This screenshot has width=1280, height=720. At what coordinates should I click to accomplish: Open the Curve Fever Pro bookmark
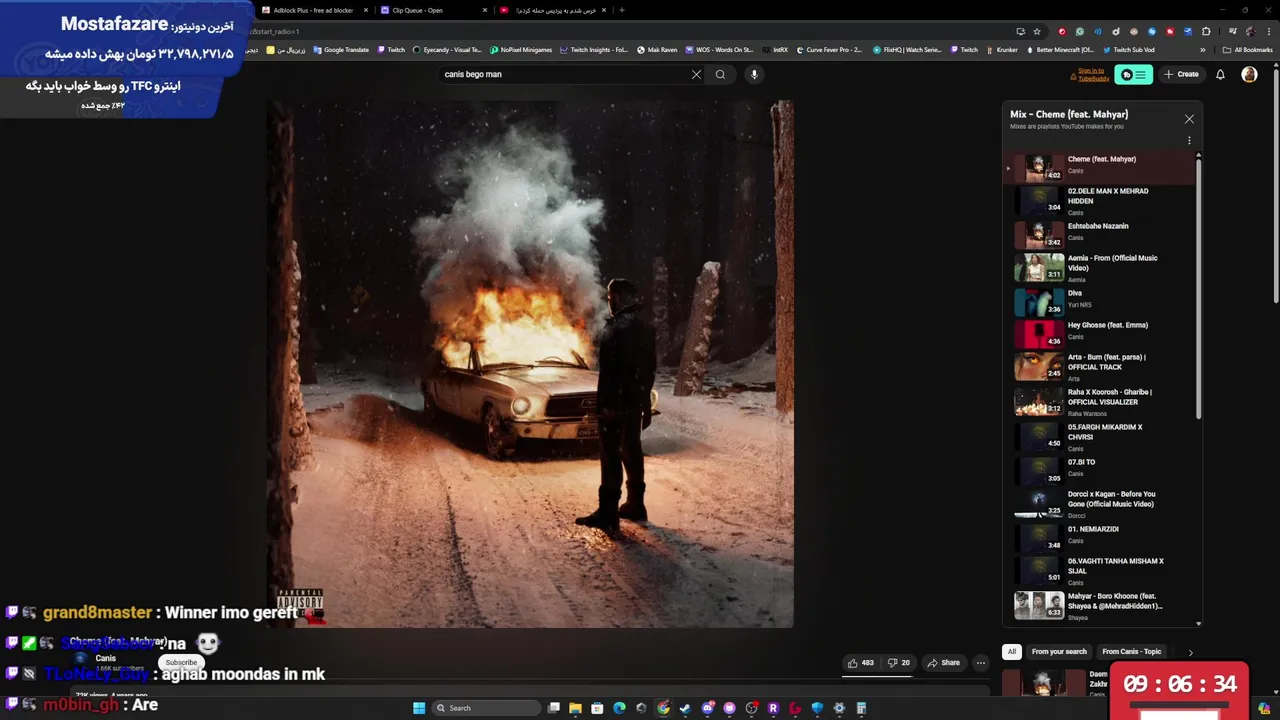pos(829,50)
